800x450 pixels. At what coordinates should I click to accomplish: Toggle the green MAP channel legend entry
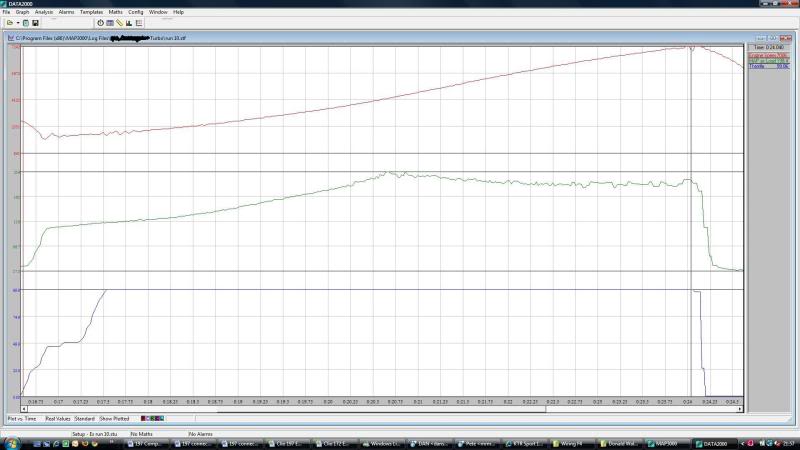[768, 60]
